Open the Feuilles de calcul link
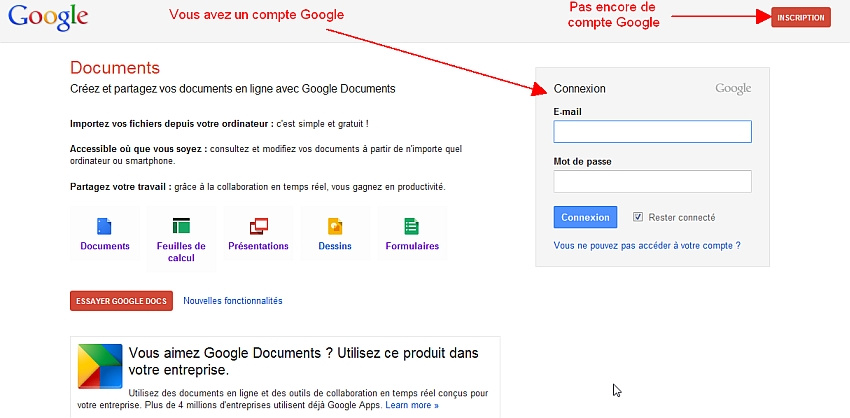Screen dimensions: 850x418 pyautogui.click(x=181, y=252)
